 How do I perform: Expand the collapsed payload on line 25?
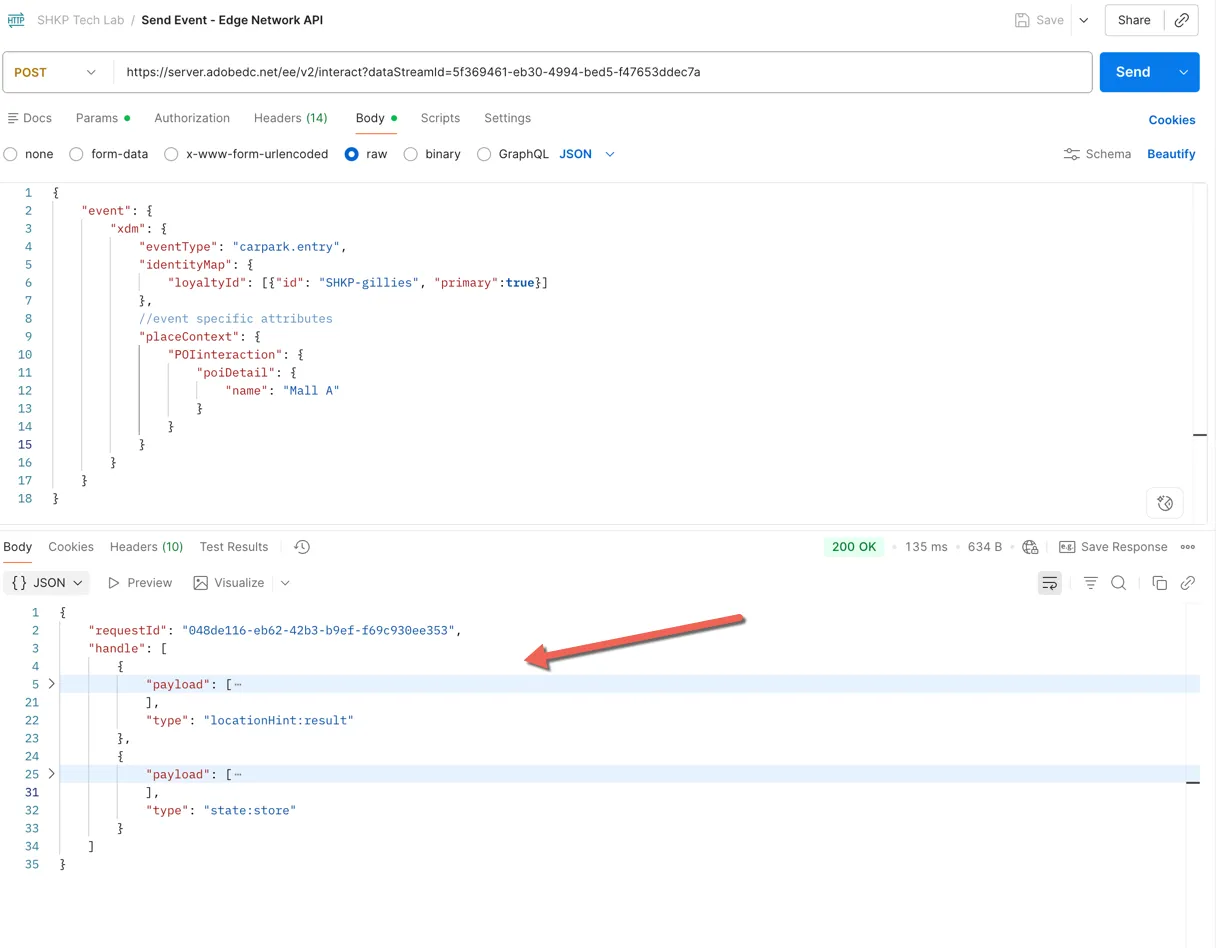(52, 774)
